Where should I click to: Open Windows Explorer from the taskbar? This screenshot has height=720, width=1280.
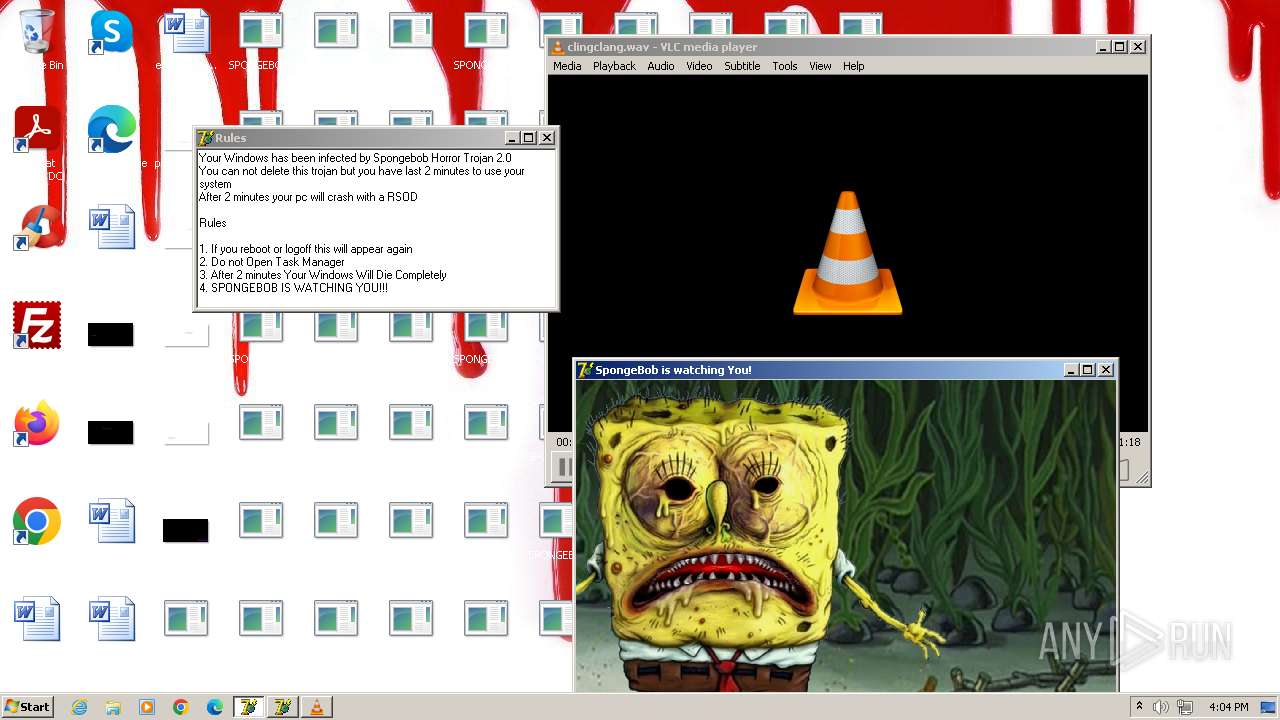(x=113, y=707)
